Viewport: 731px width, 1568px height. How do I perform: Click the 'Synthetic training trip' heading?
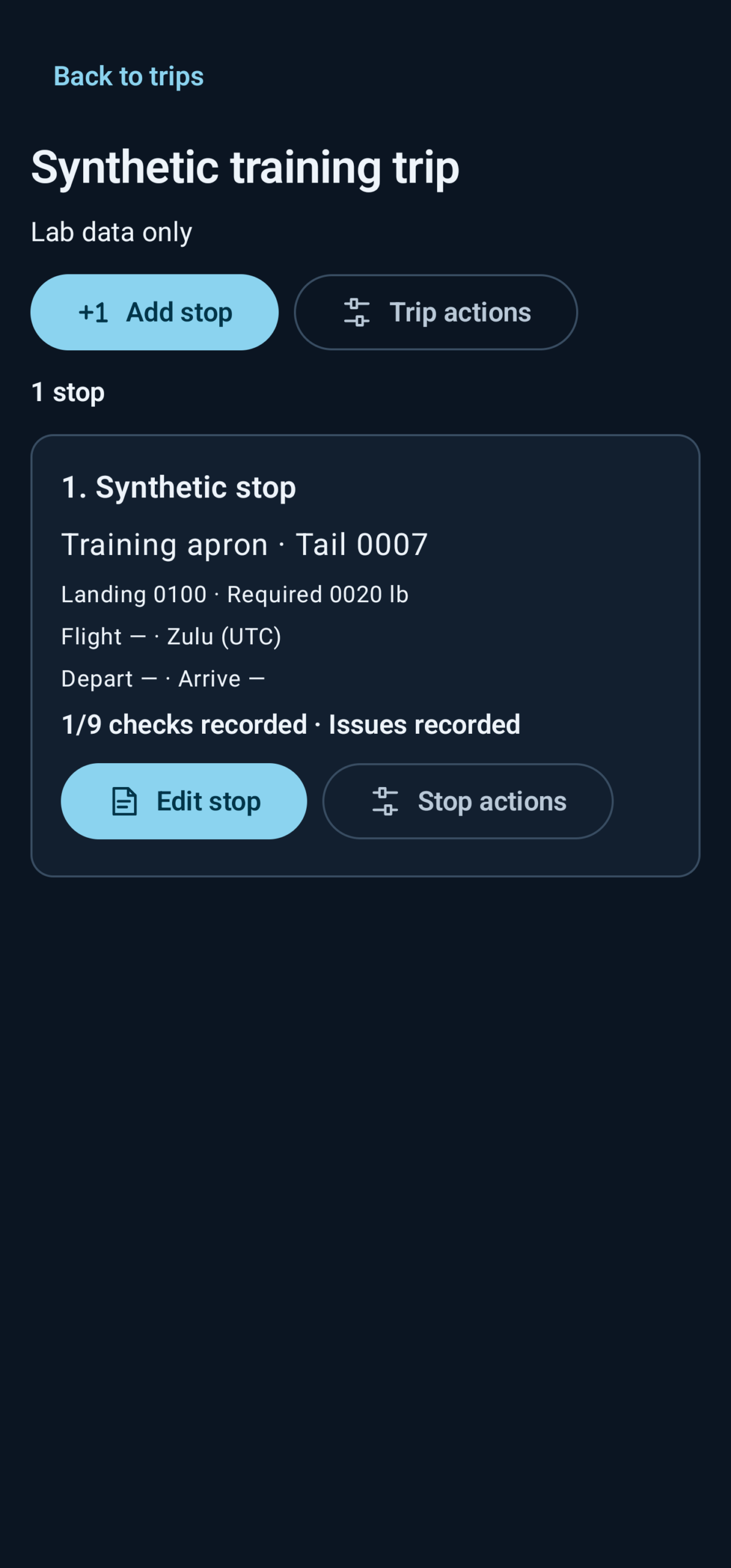click(245, 168)
